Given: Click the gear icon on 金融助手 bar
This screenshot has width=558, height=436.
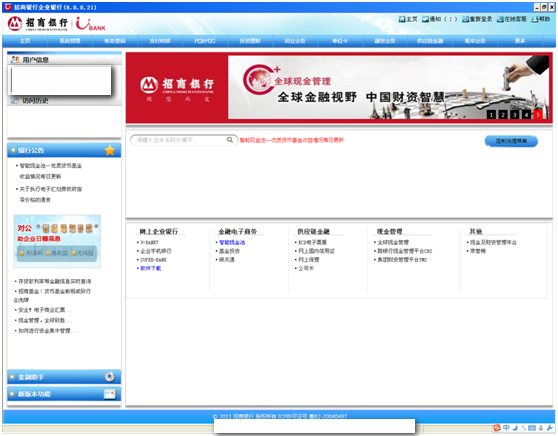Looking at the screenshot, I should 110,377.
